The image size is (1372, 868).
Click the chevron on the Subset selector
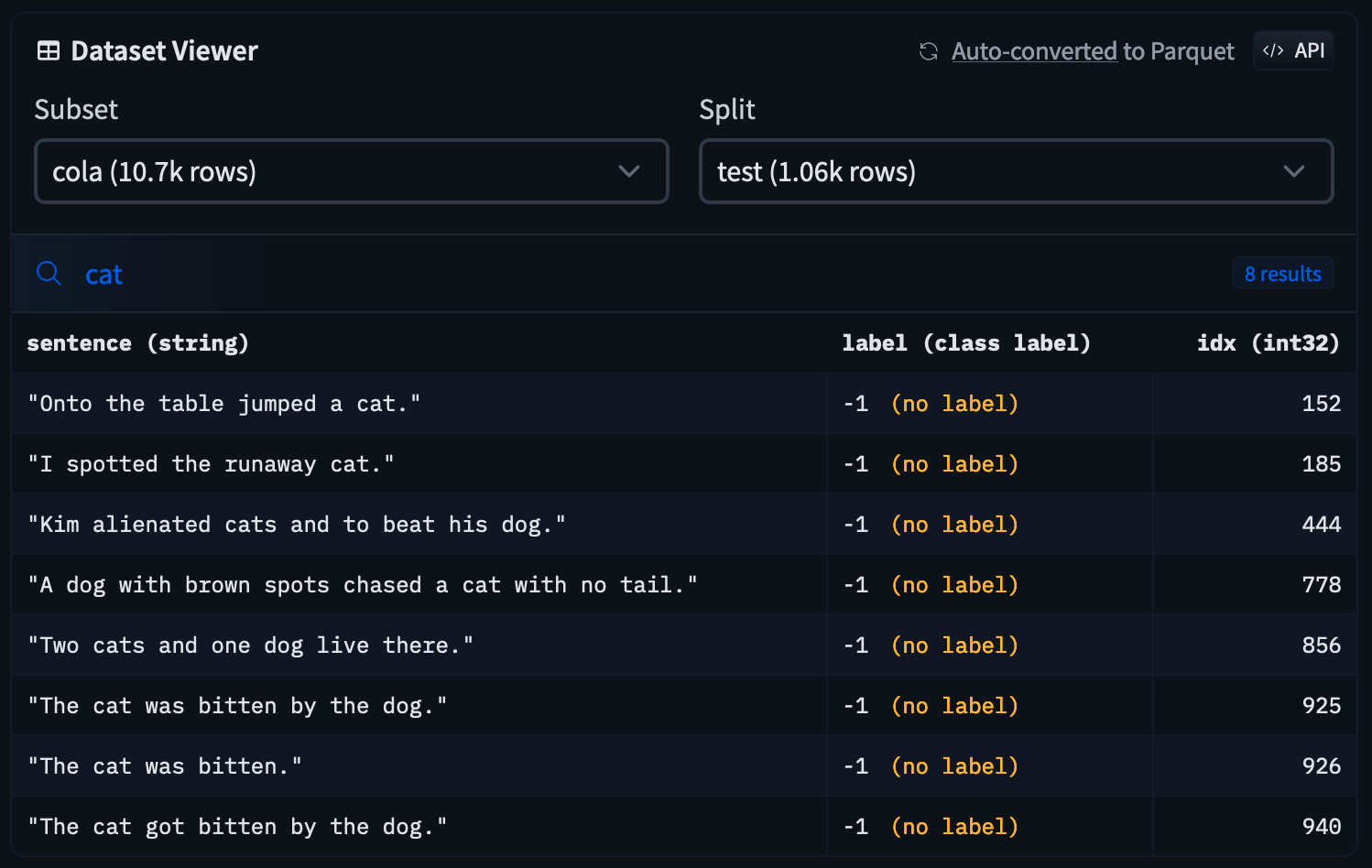(x=629, y=171)
